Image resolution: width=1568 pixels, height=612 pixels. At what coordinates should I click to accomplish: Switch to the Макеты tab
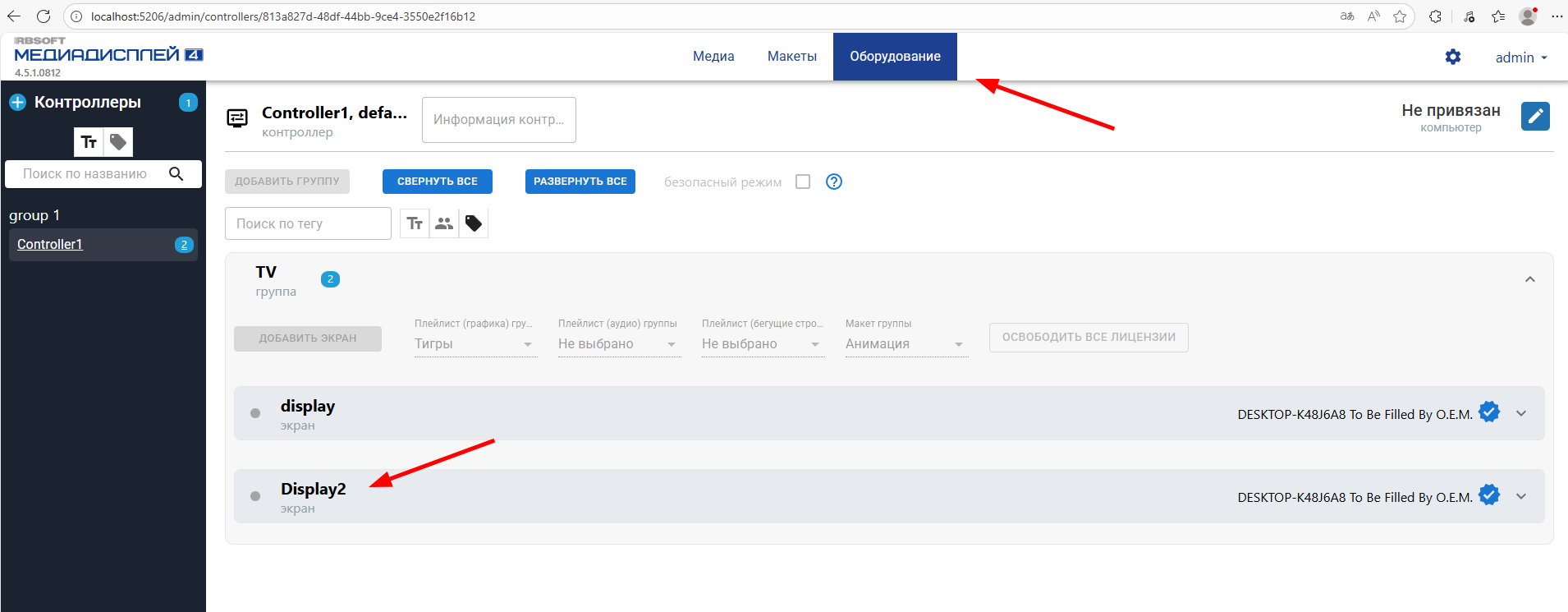[791, 57]
